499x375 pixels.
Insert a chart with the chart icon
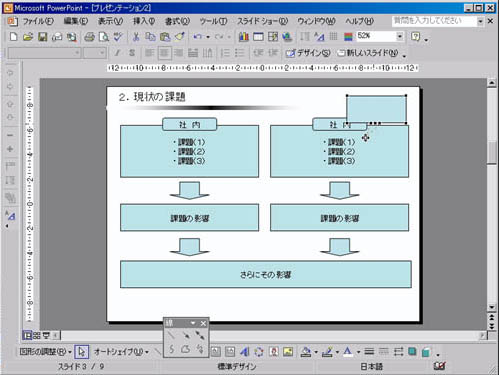click(x=244, y=37)
